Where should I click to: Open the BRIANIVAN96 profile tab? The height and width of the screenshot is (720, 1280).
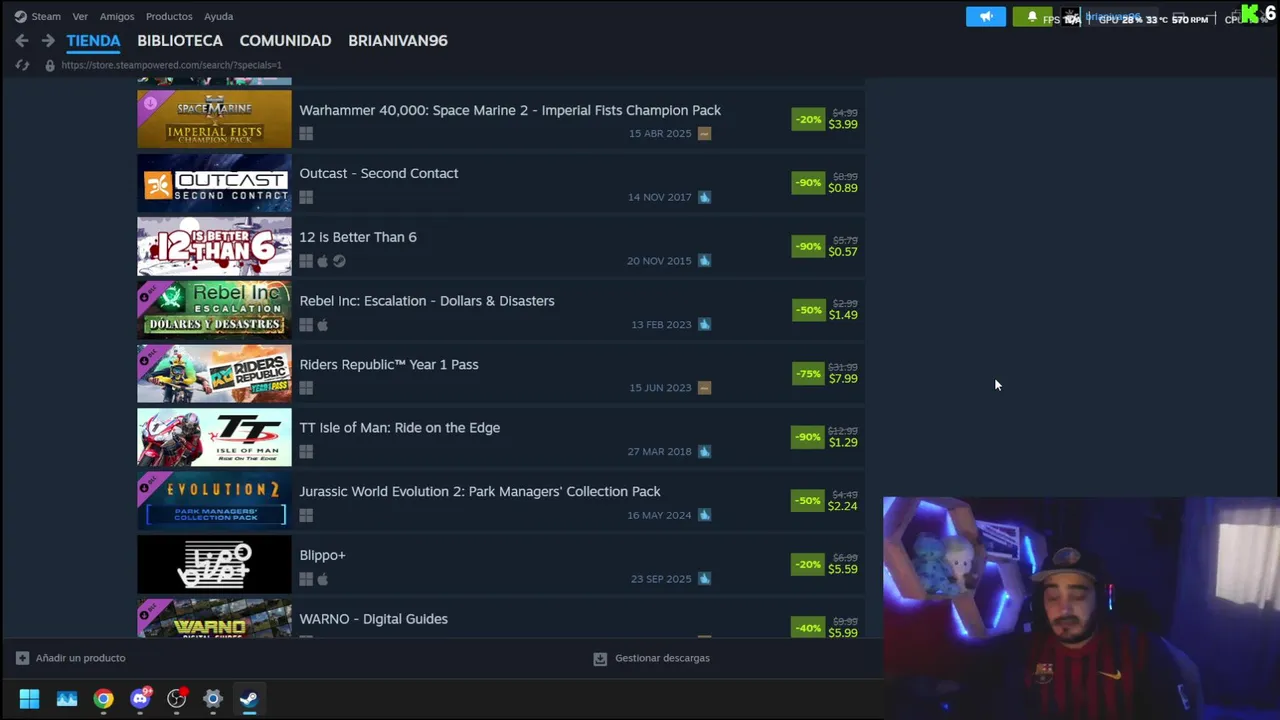398,41
